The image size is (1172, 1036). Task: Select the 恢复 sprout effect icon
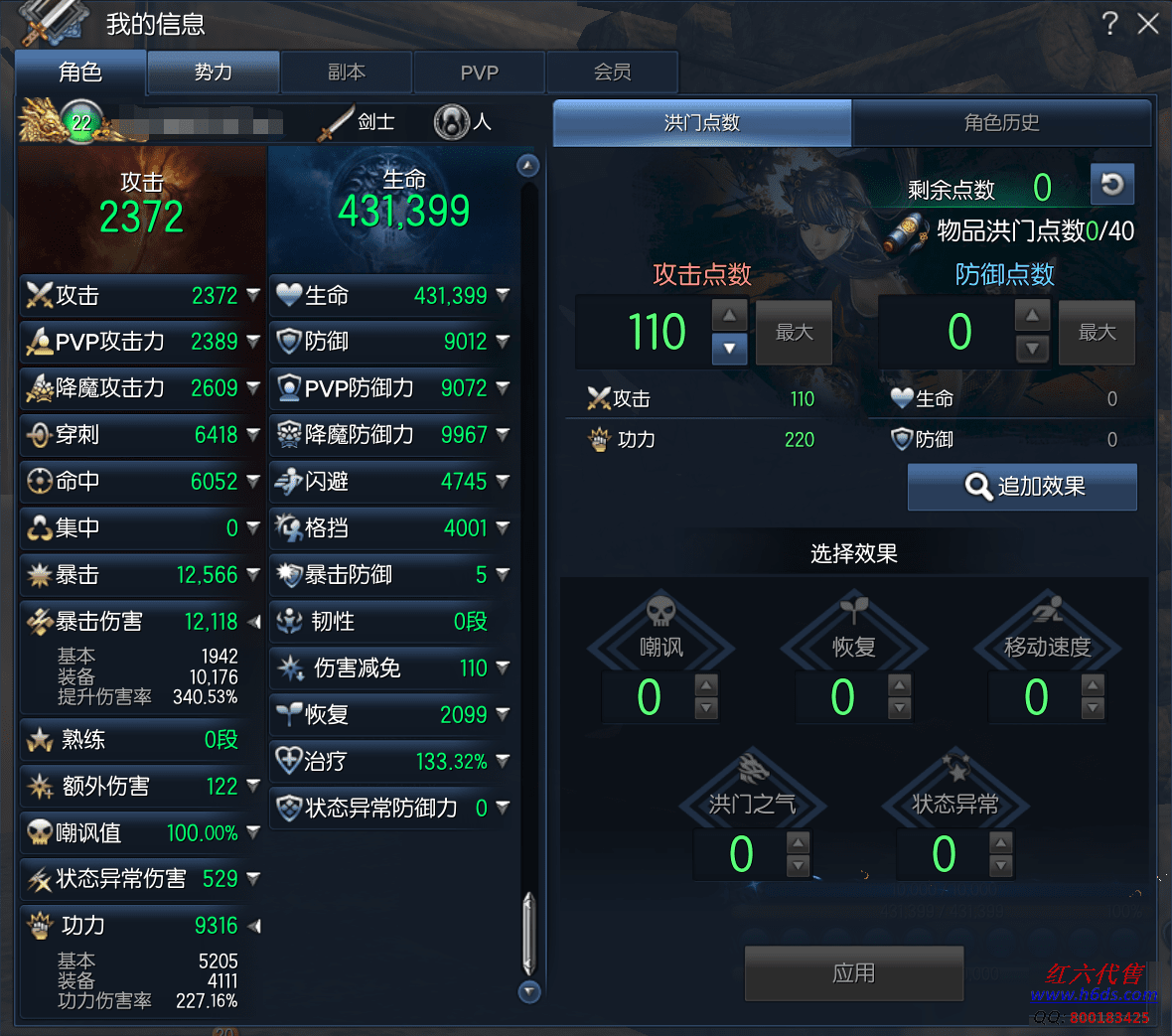pyautogui.click(x=854, y=610)
